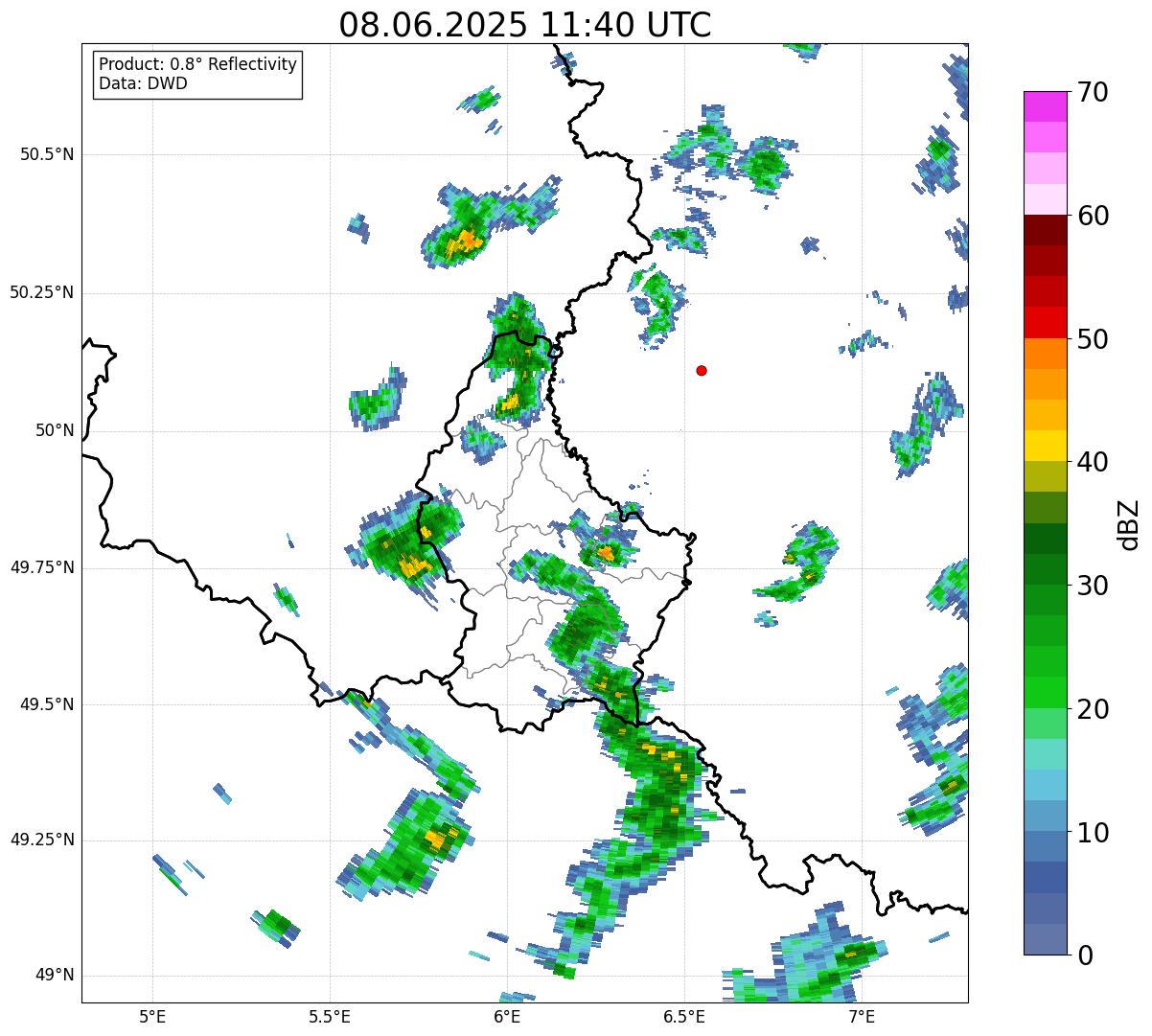Click the bright red swatch at 50 dBZ
The image size is (1152, 1036).
1046,323
